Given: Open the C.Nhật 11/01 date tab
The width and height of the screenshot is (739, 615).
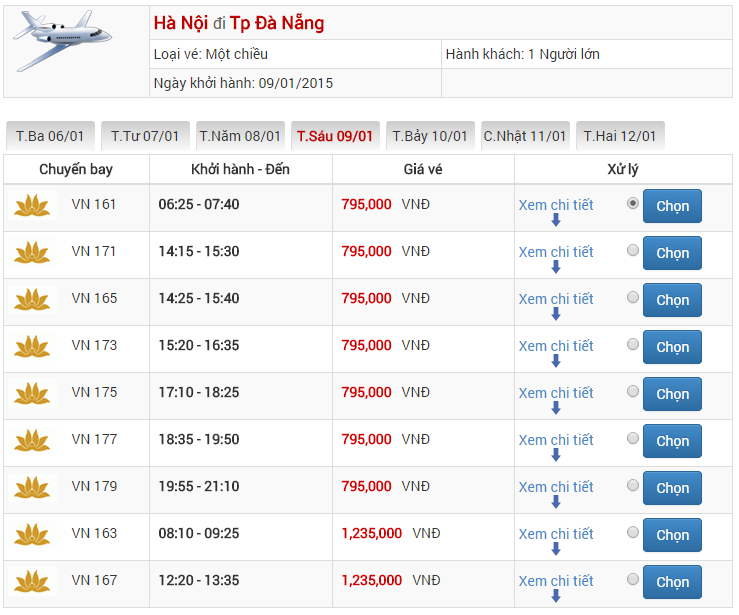Looking at the screenshot, I should [525, 136].
